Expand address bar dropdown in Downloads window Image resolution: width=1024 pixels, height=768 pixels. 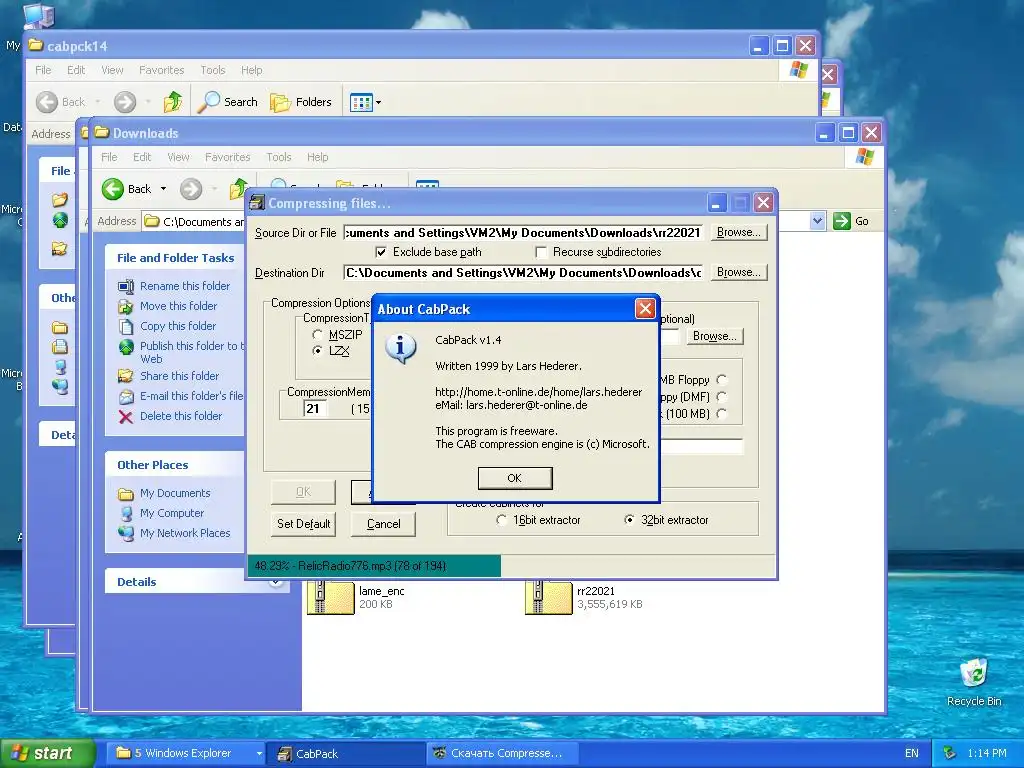tap(818, 221)
